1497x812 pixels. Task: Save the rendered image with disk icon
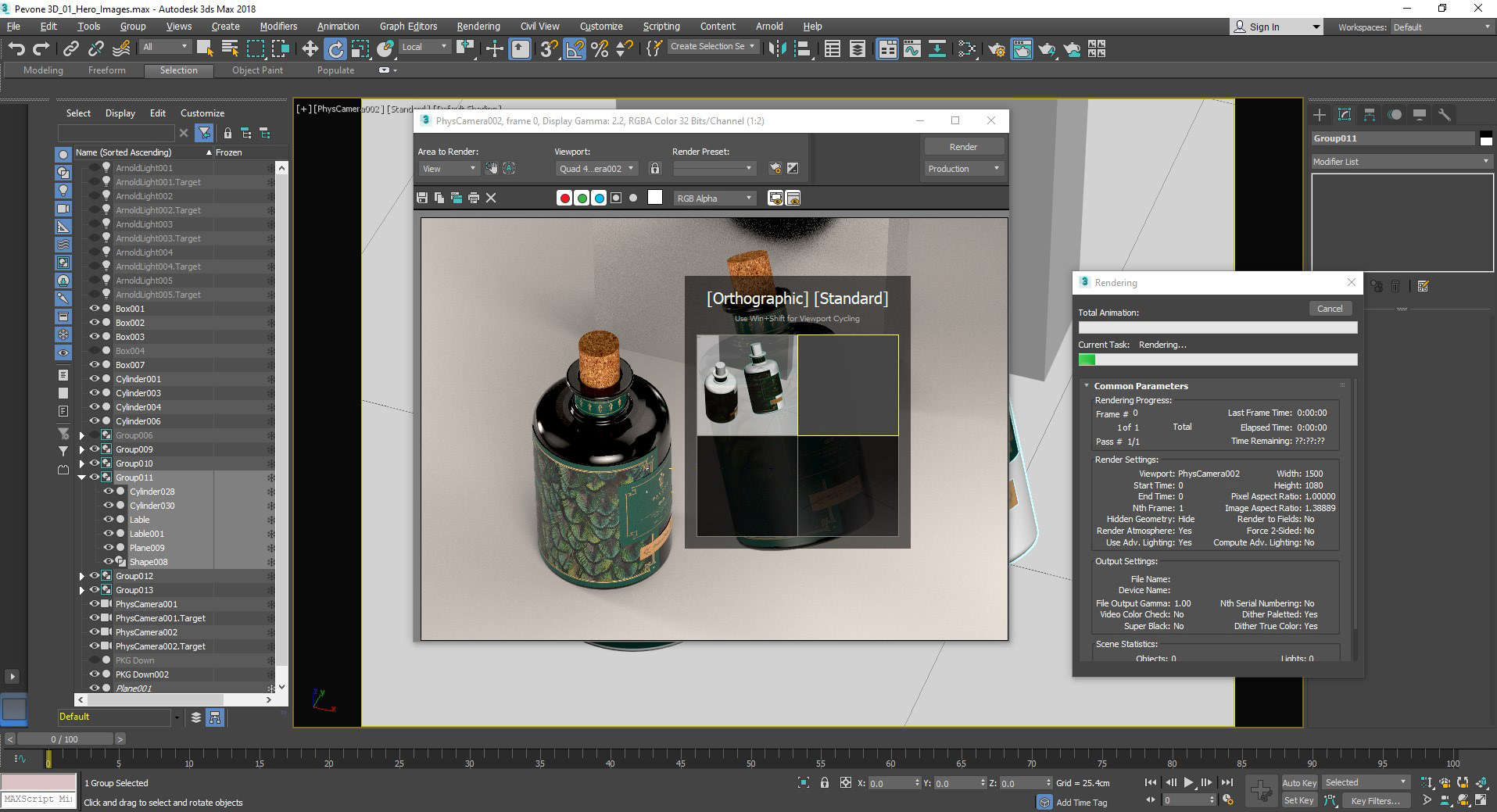tap(422, 198)
